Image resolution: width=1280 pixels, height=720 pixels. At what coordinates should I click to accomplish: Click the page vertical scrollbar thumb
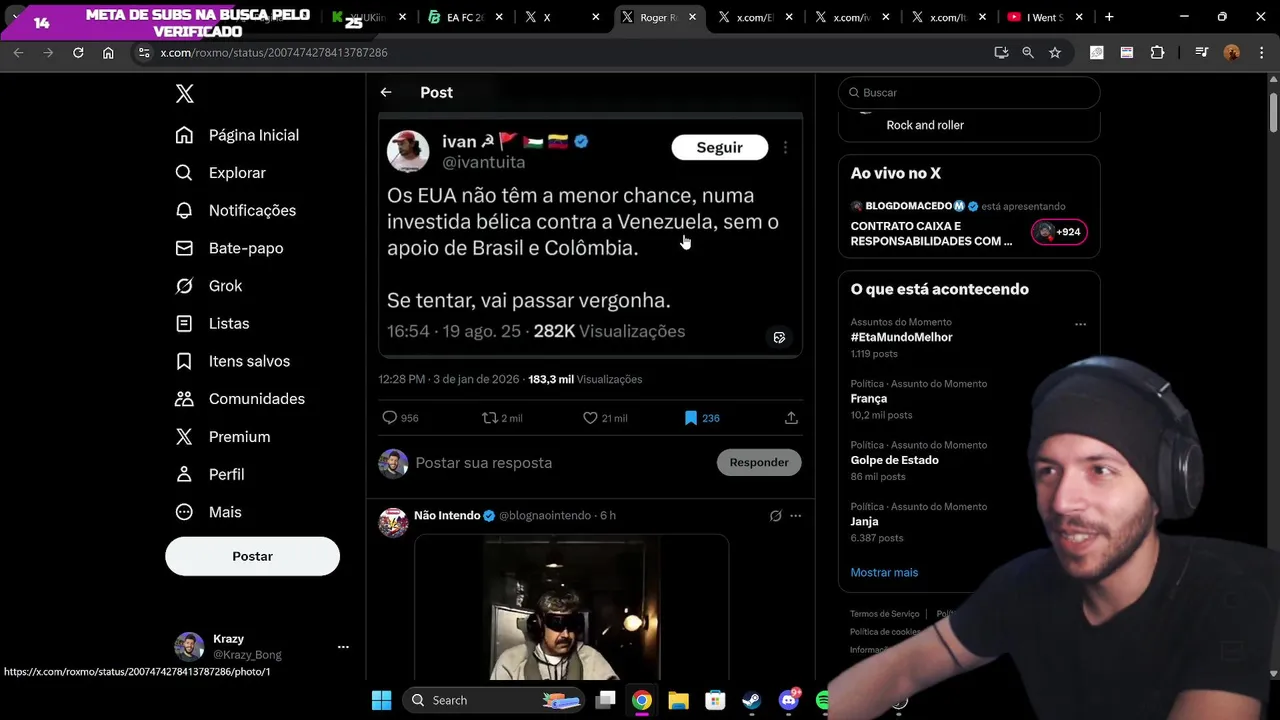click(x=1273, y=112)
